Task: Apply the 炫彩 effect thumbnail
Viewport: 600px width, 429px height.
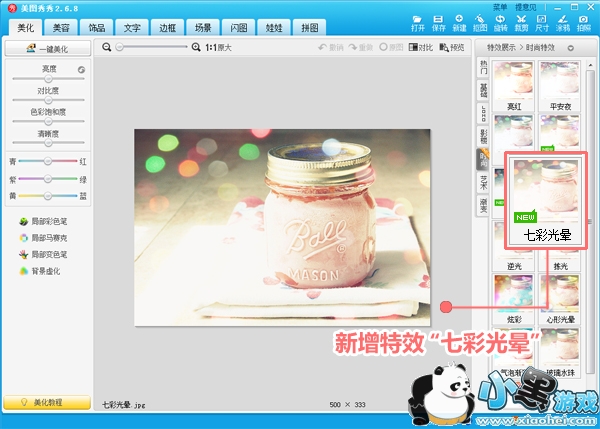Action: tap(514, 299)
